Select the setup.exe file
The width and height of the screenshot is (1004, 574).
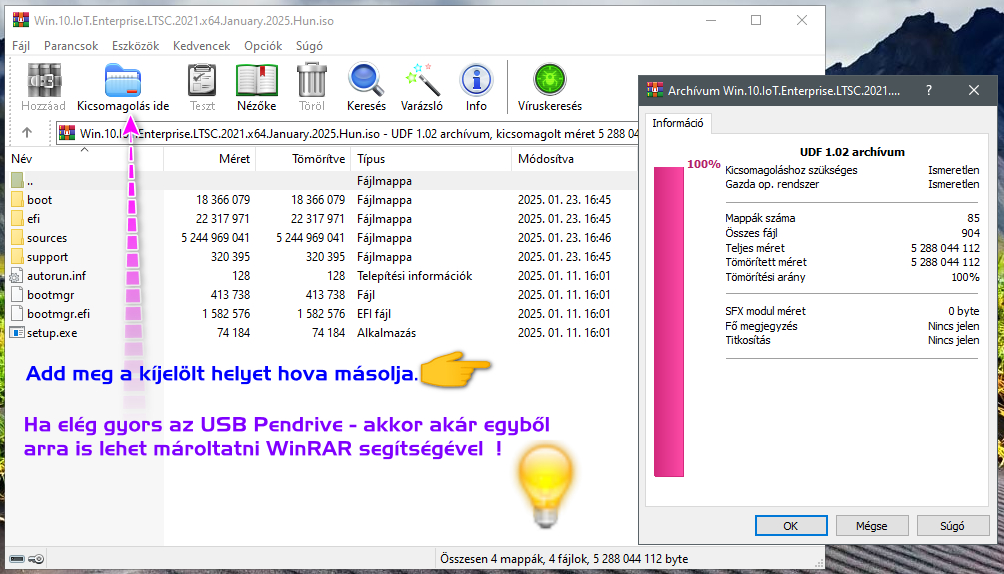(52, 333)
